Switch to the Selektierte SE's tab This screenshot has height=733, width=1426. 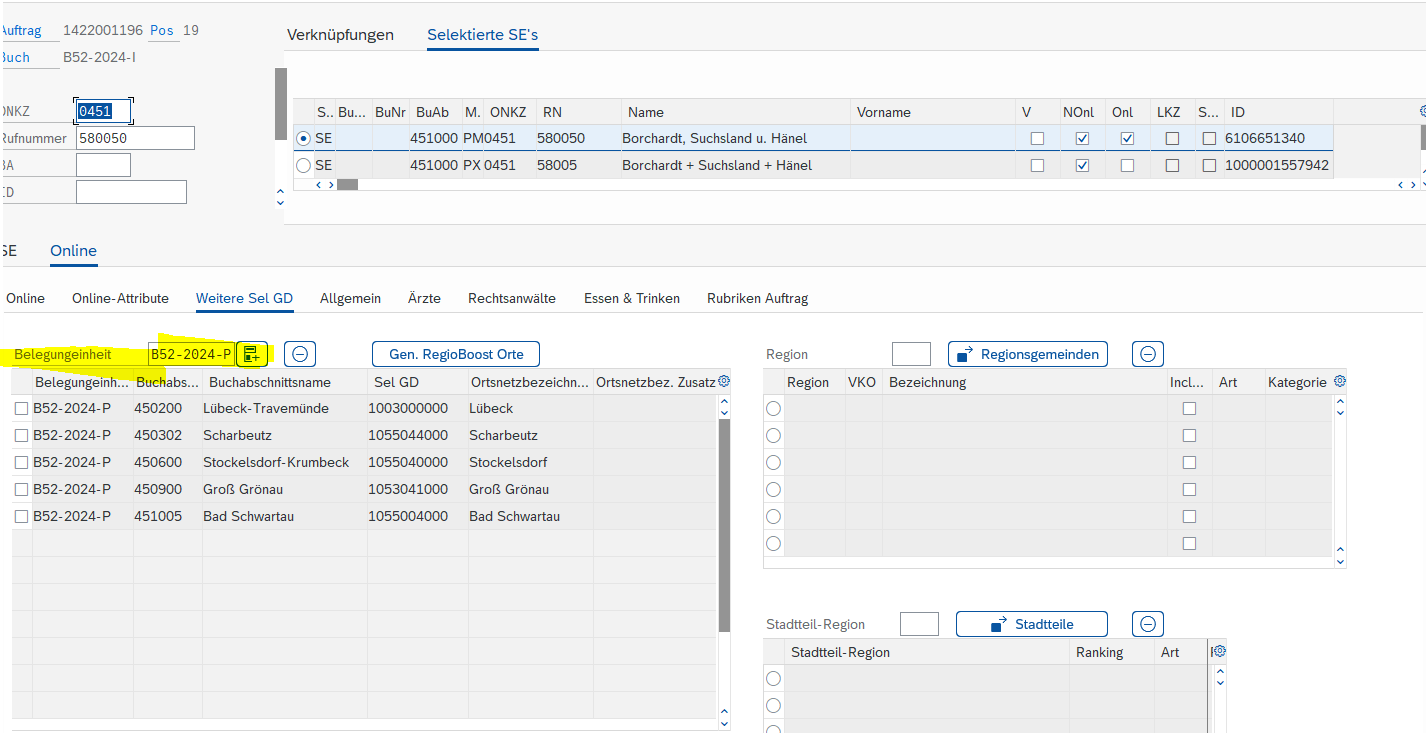[x=482, y=35]
